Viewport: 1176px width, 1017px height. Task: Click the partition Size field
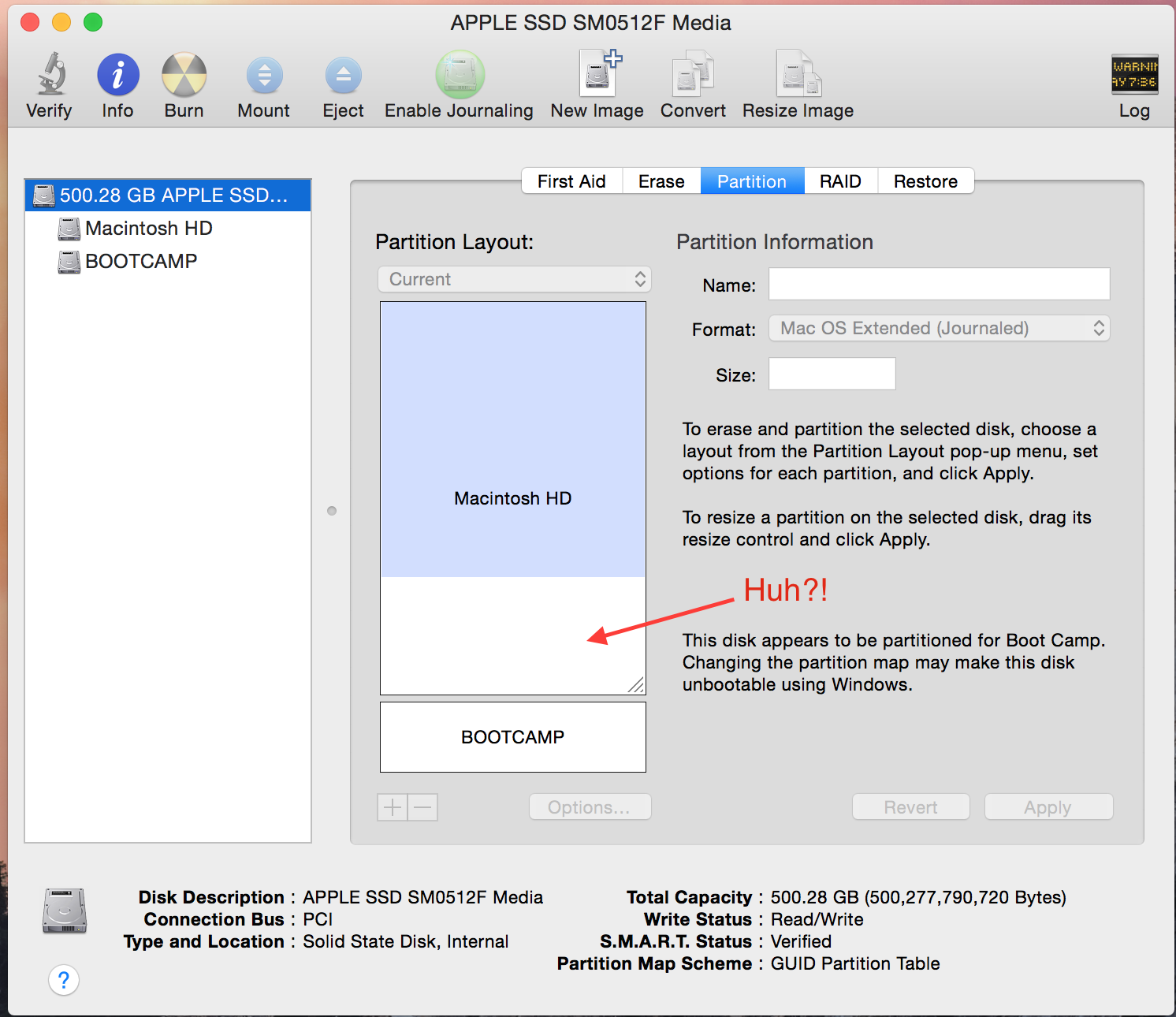point(832,374)
